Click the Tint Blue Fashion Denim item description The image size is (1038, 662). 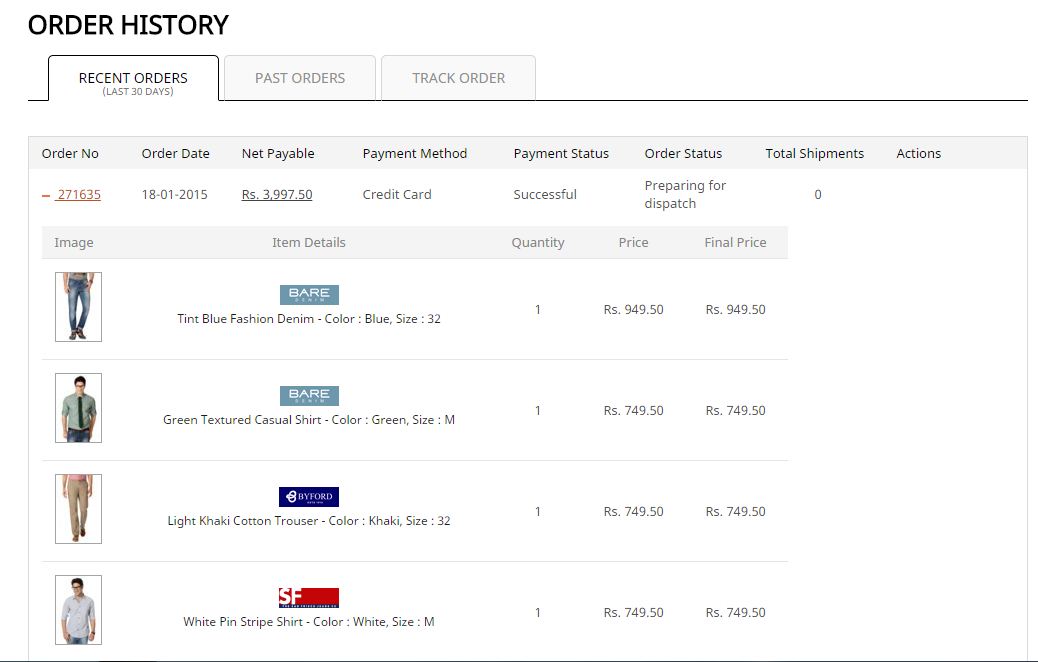click(x=309, y=319)
